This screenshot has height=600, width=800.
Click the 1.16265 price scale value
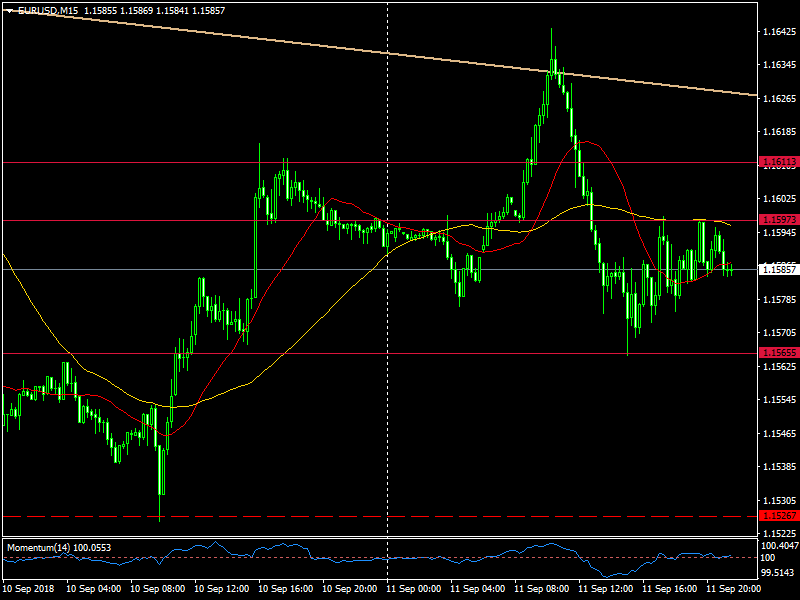778,99
